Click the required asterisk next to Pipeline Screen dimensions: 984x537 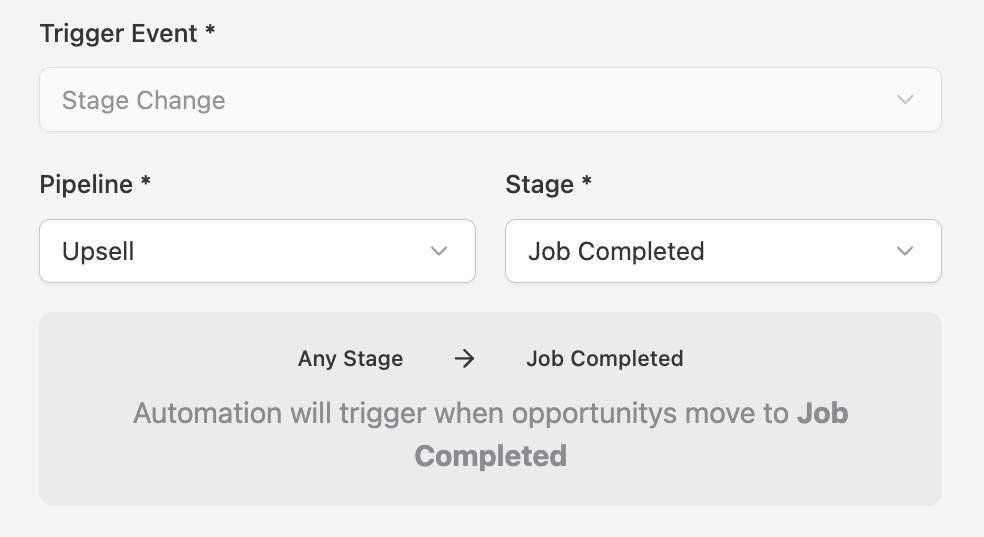click(146, 183)
